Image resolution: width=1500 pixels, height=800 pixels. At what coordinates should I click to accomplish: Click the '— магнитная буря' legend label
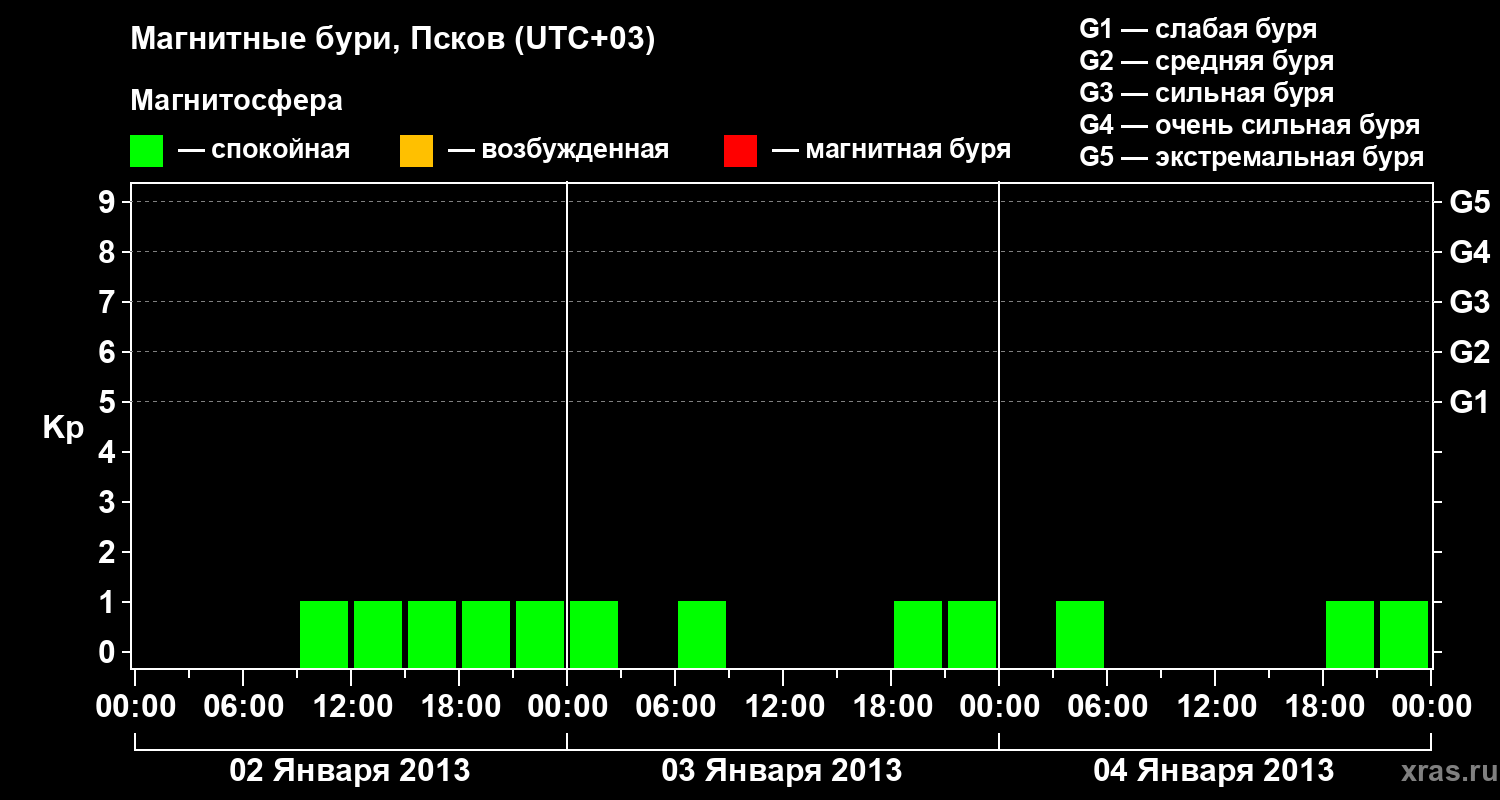coord(892,151)
